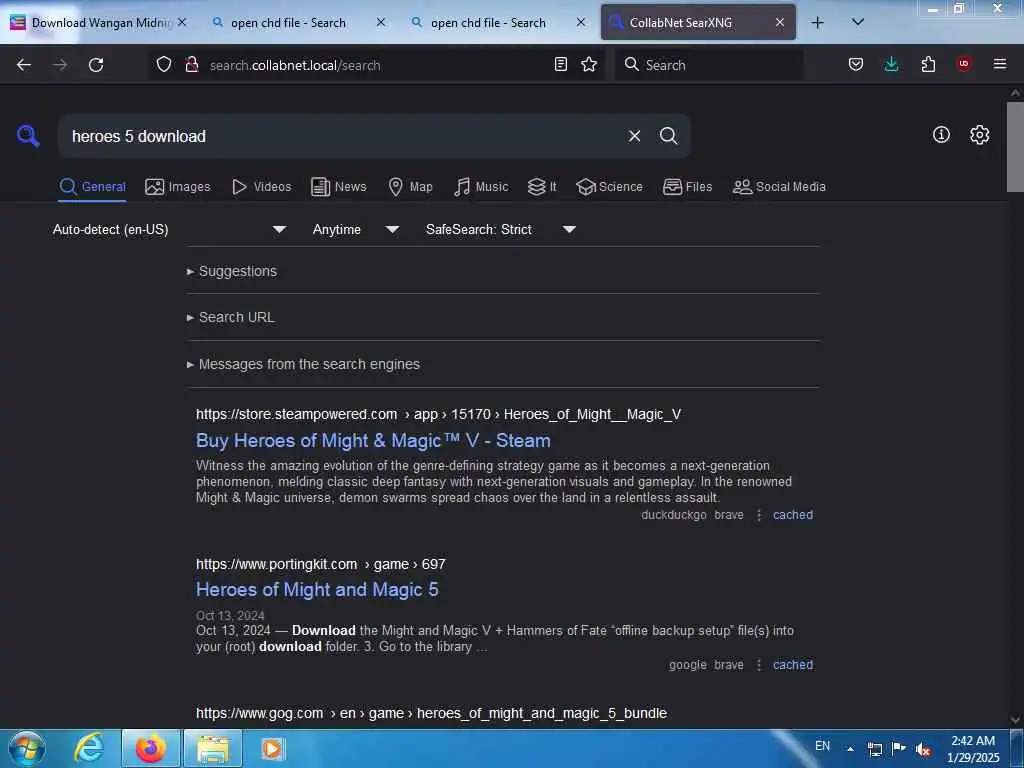Open cached version of Steam result
1024x768 pixels.
click(793, 515)
